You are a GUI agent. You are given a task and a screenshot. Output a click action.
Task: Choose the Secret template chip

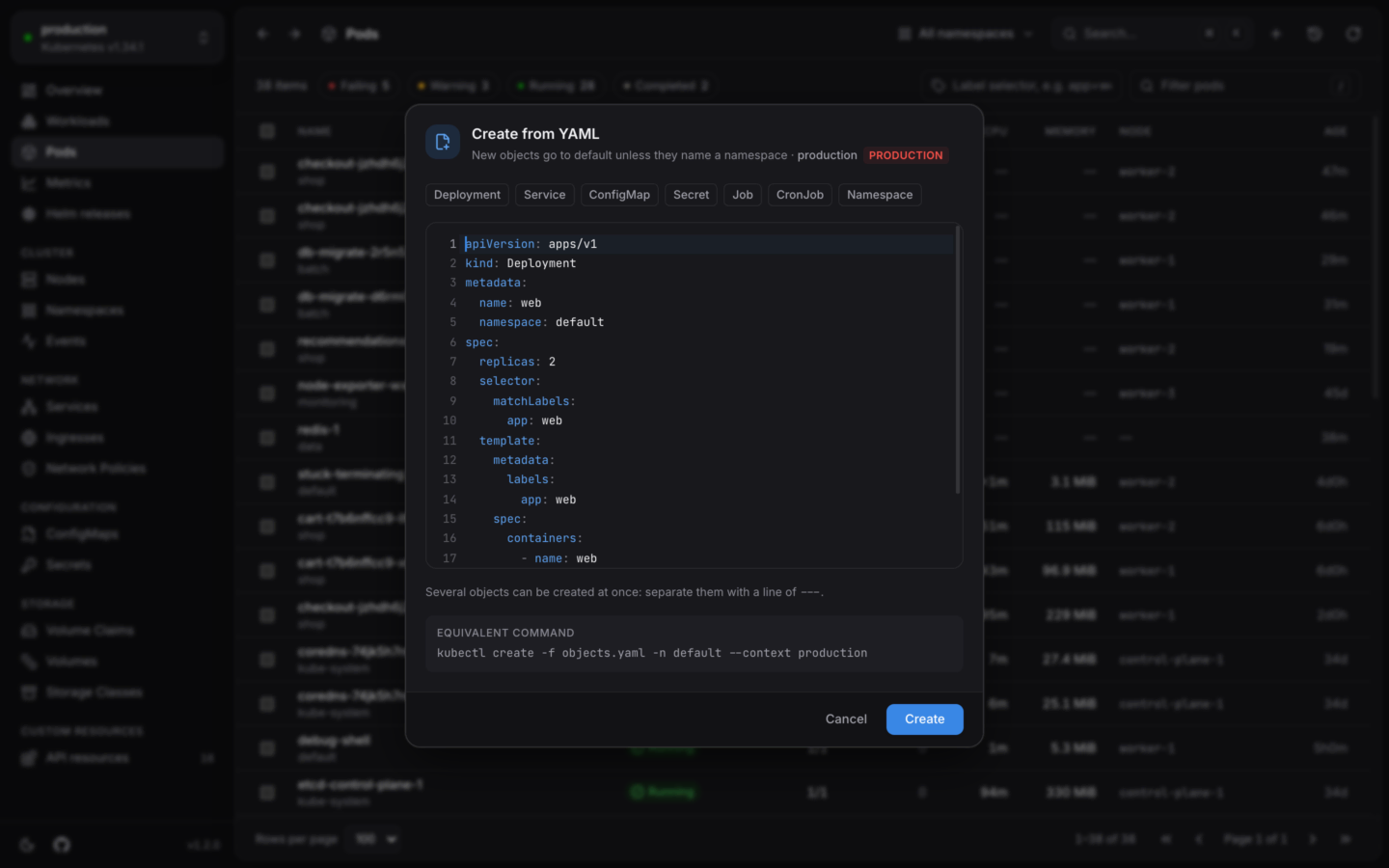click(691, 195)
